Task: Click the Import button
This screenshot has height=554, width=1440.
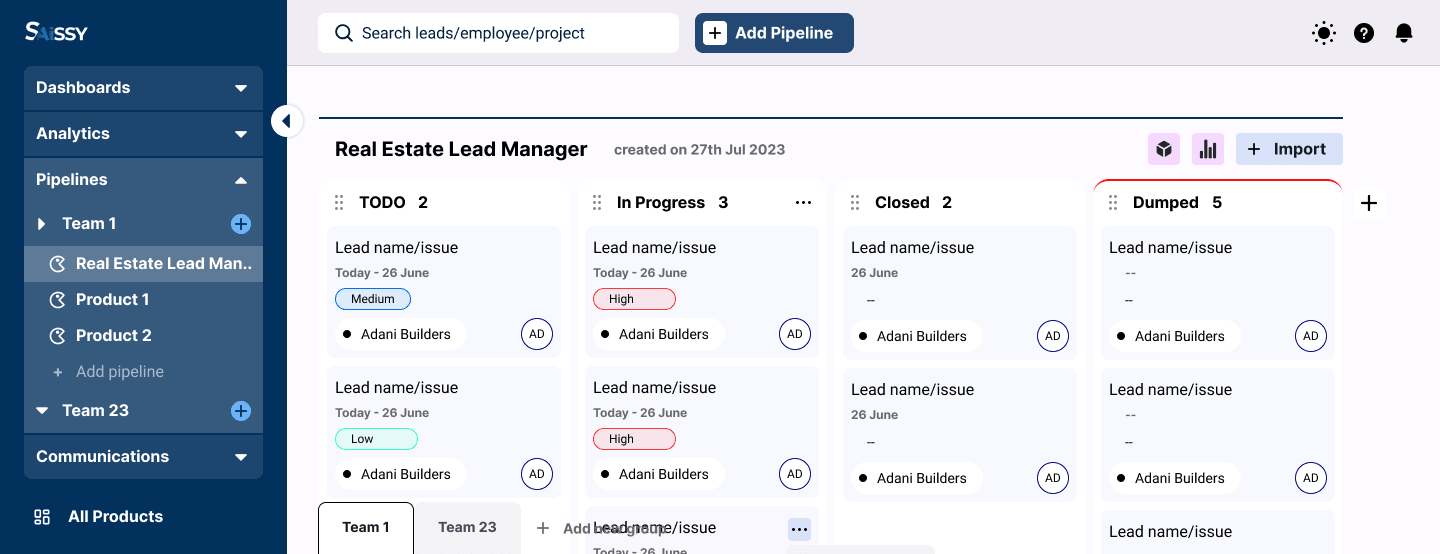Action: pyautogui.click(x=1289, y=149)
